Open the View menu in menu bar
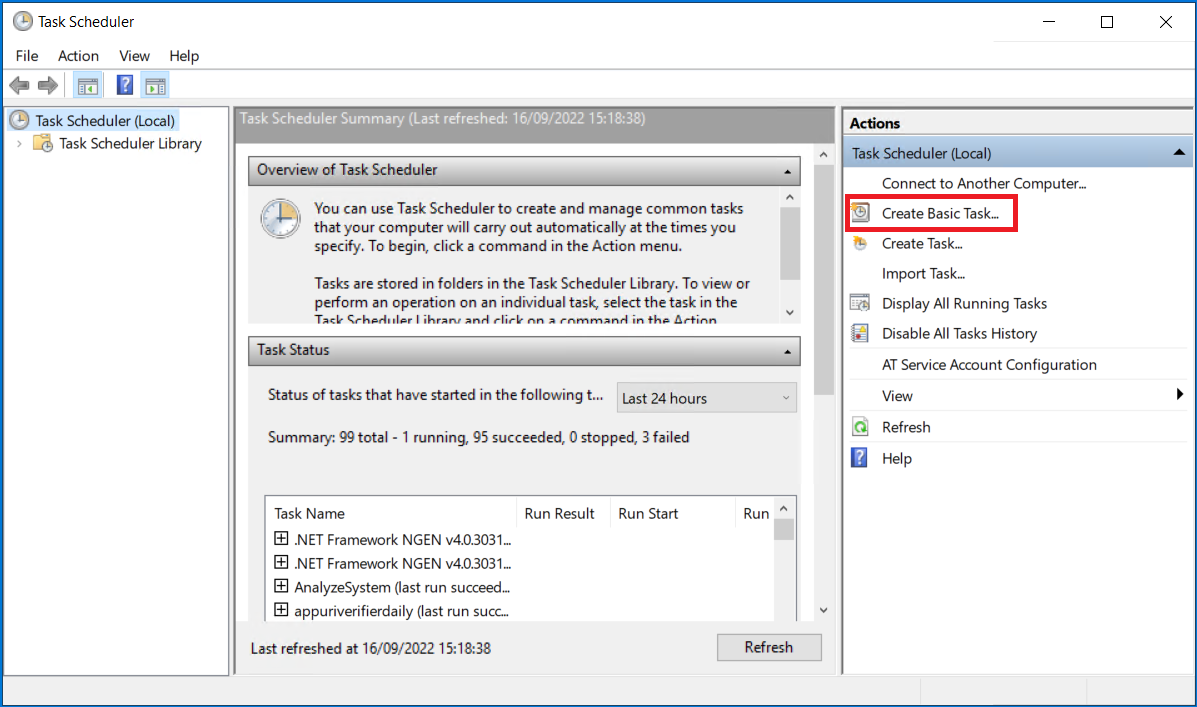Viewport: 1197px width, 707px height. click(x=134, y=56)
